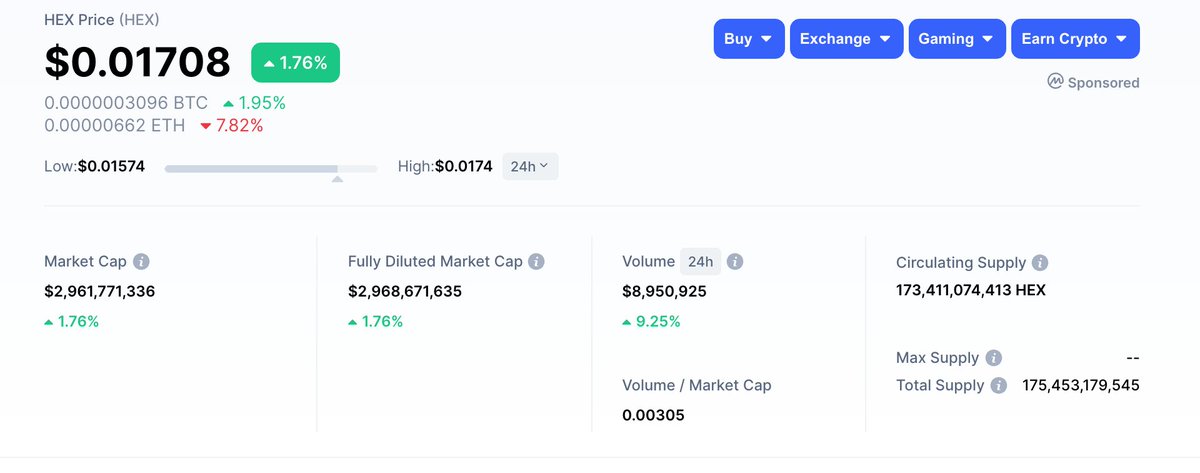The height and width of the screenshot is (473, 1200).
Task: Click the Sponsored logo icon
Action: point(1055,82)
